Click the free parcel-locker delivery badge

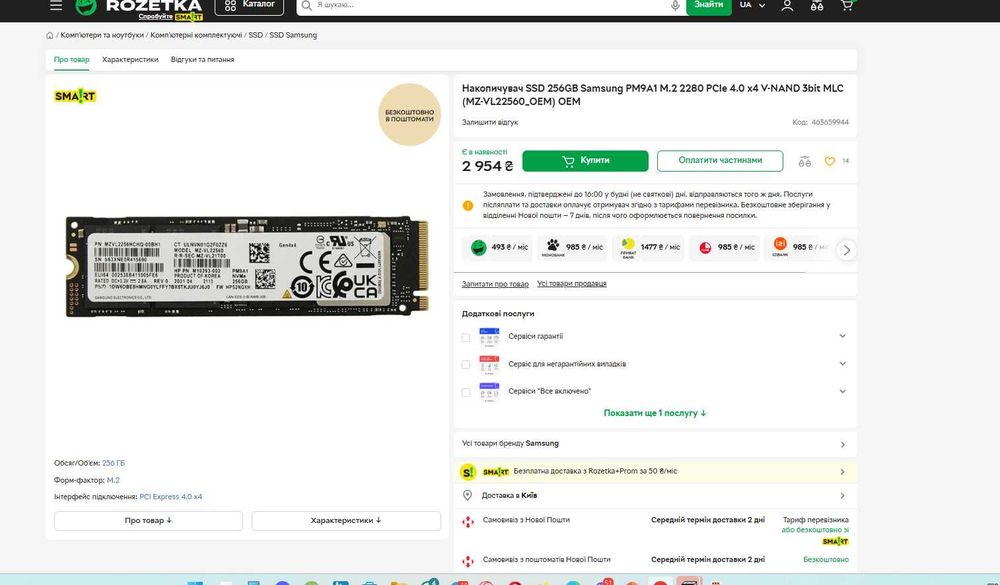point(409,115)
